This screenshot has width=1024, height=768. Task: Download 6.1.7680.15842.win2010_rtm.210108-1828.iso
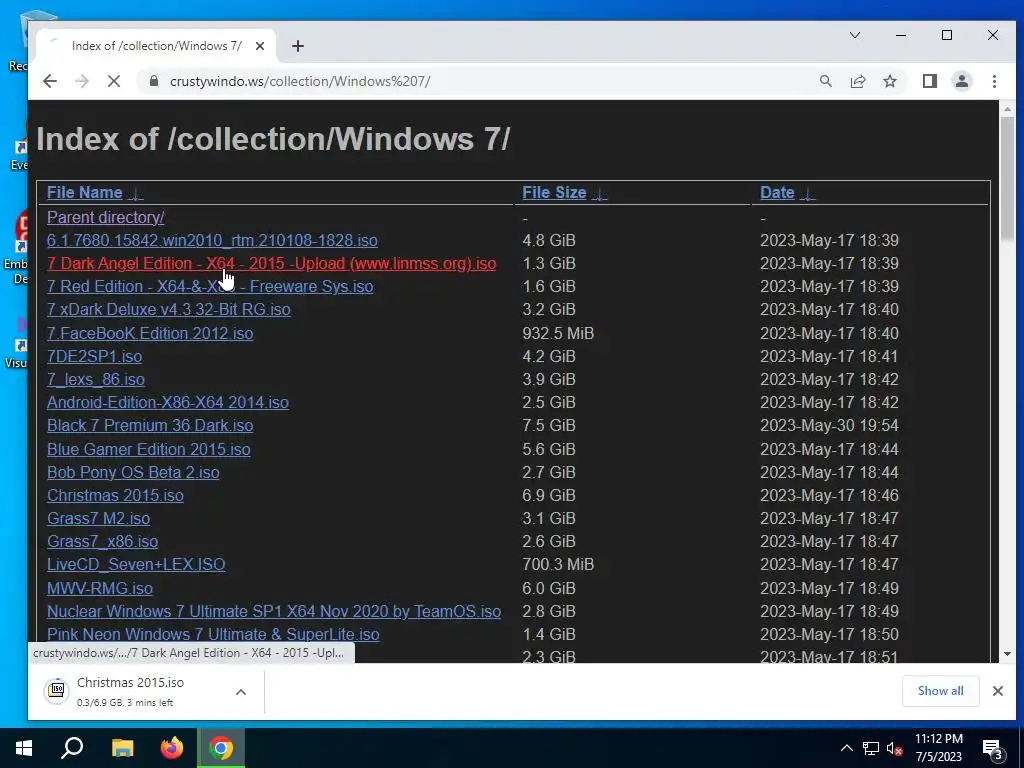point(212,240)
